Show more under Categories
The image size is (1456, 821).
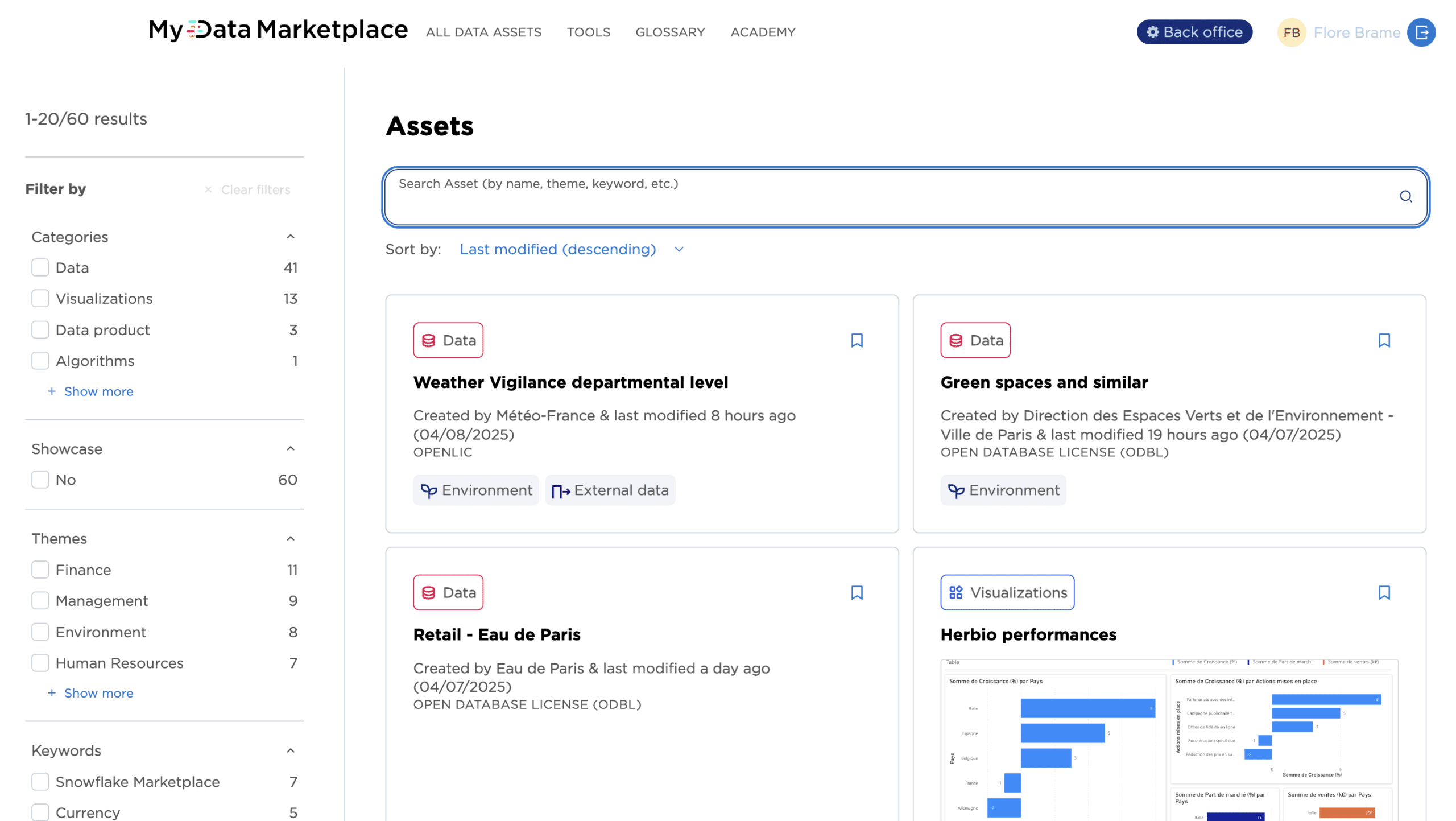coord(98,391)
